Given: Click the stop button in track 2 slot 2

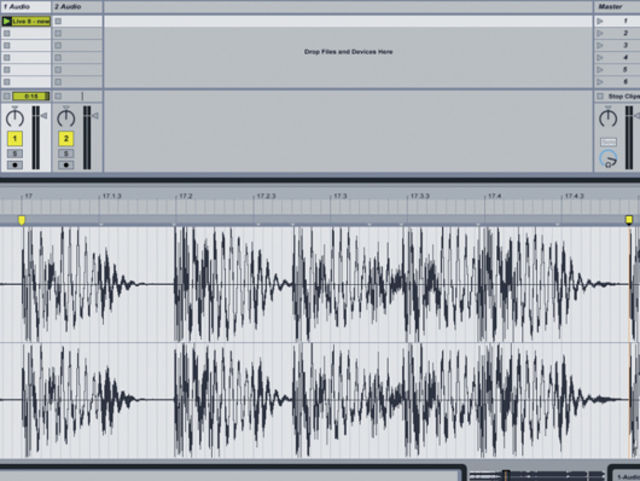Looking at the screenshot, I should pyautogui.click(x=58, y=33).
